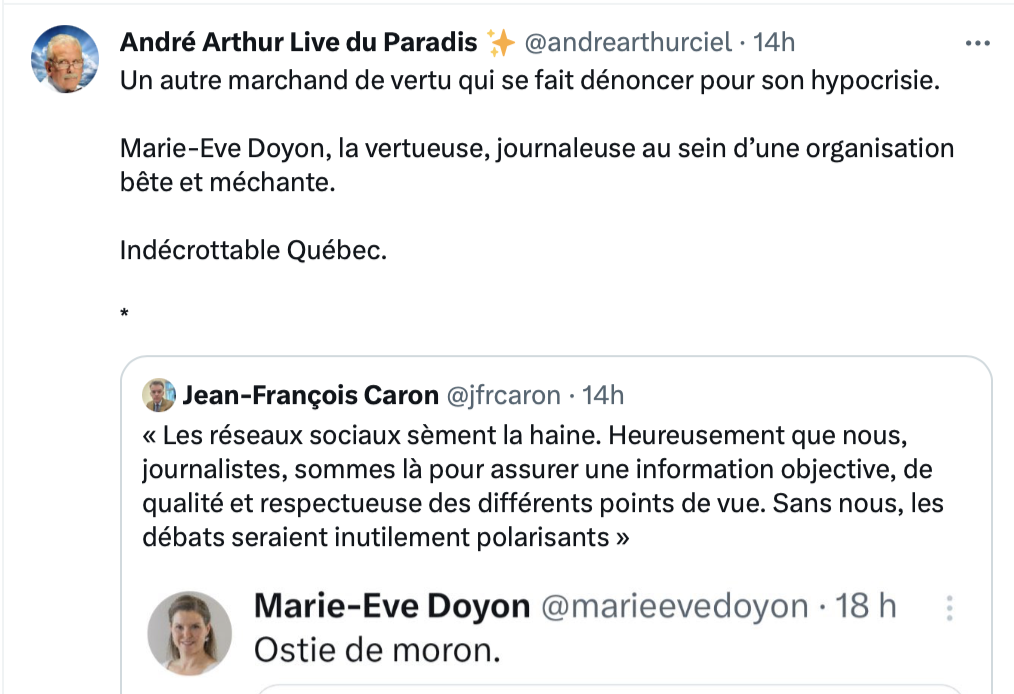This screenshot has height=694, width=1014.
Task: Click the @marieevedoyon handle
Action: click(674, 606)
